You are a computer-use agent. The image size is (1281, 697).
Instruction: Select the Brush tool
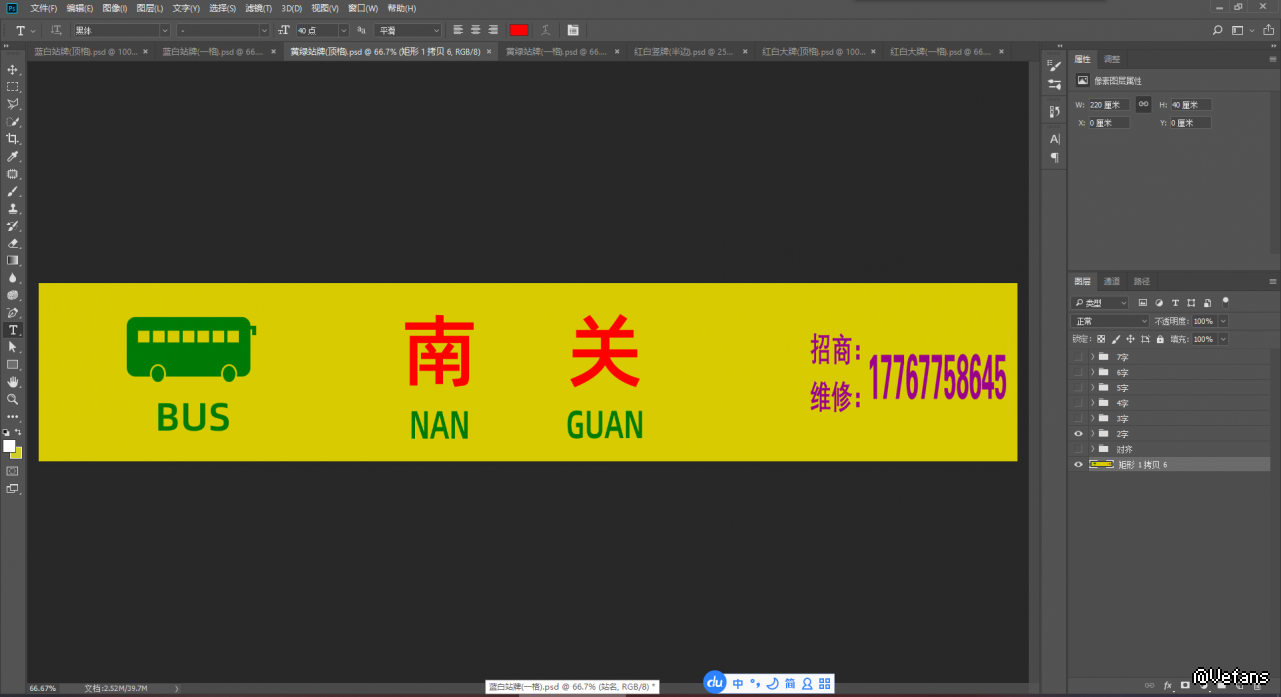[13, 191]
